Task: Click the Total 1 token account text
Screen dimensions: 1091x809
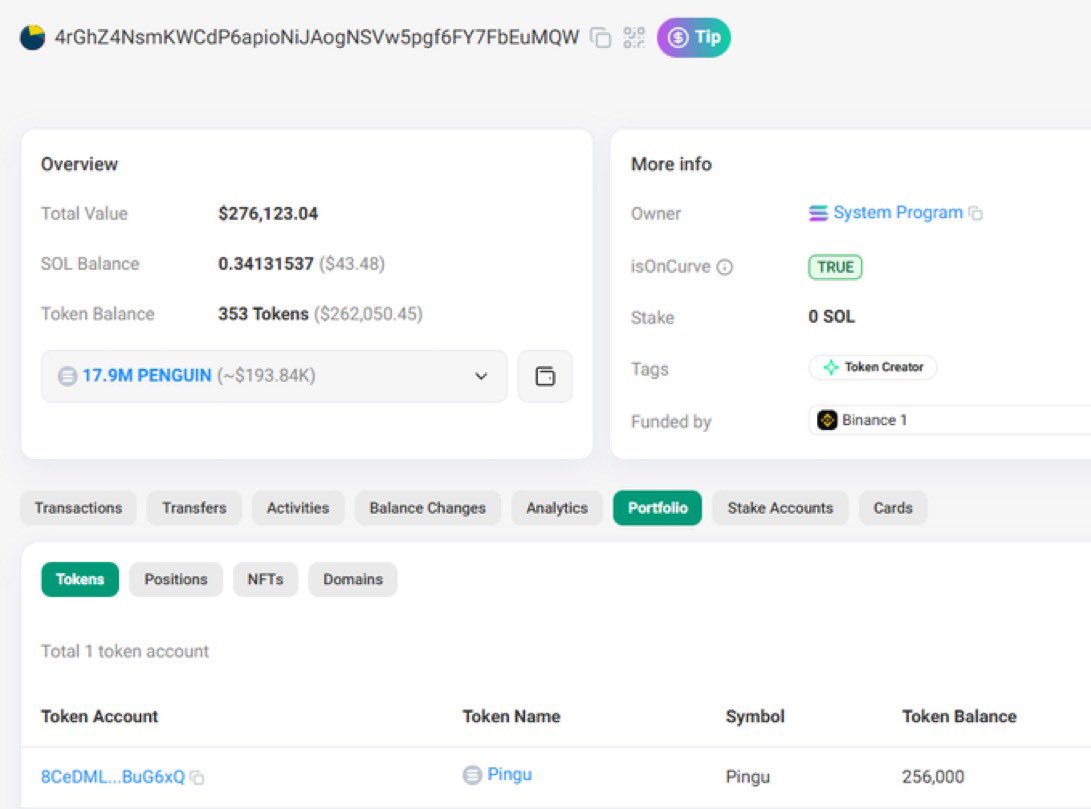Action: (125, 652)
